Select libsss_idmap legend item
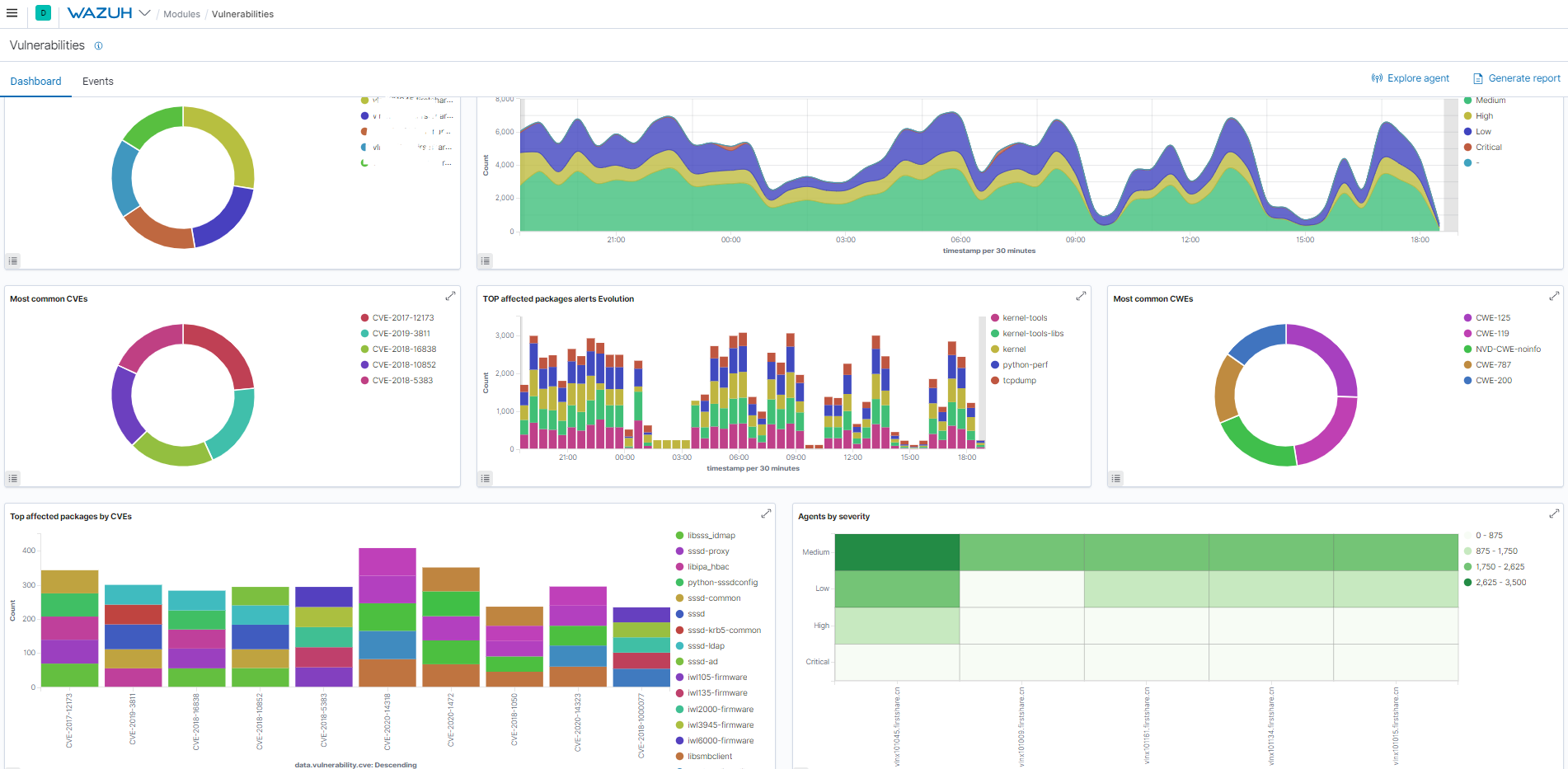 [x=706, y=536]
